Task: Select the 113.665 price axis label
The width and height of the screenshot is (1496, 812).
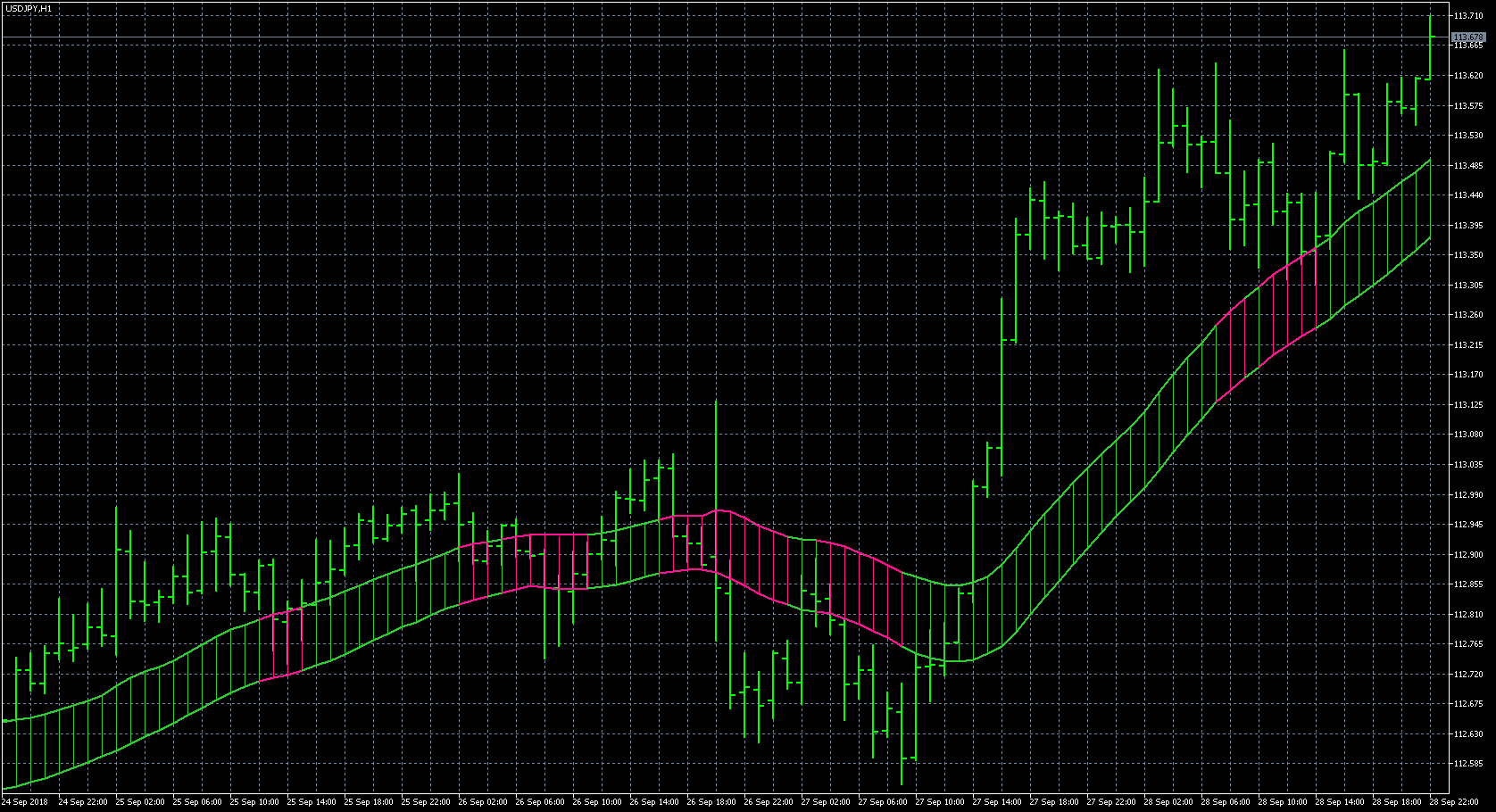Action: (x=1468, y=46)
